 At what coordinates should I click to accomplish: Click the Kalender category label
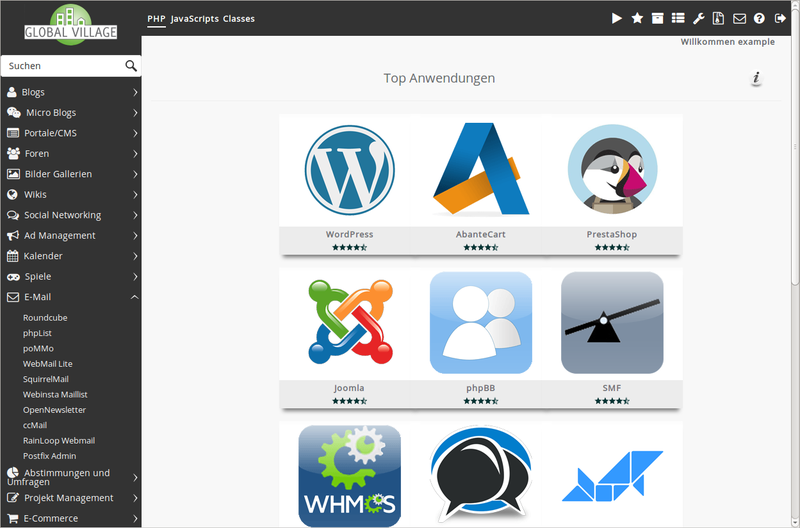click(x=43, y=256)
